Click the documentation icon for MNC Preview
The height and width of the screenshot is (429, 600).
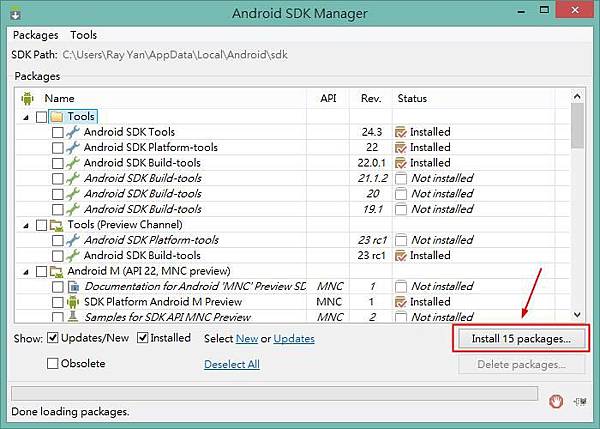tap(73, 286)
